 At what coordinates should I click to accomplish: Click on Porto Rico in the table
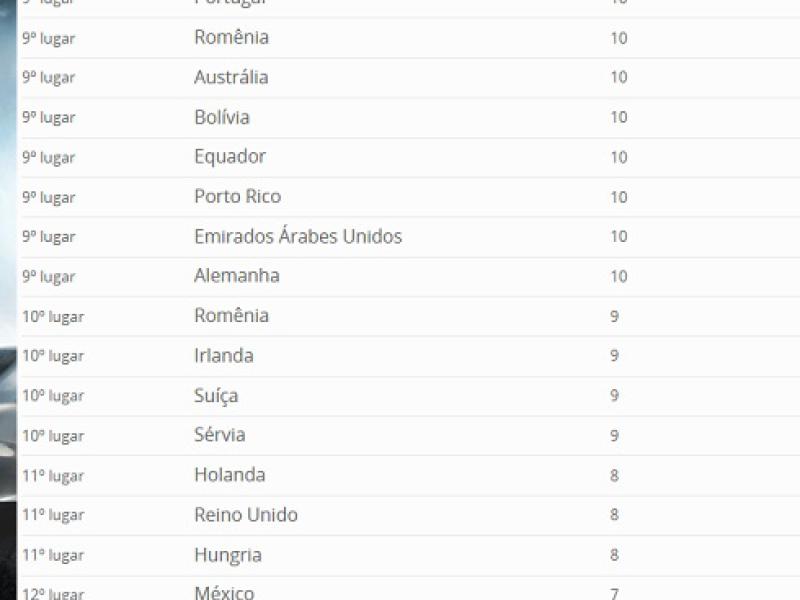click(237, 197)
